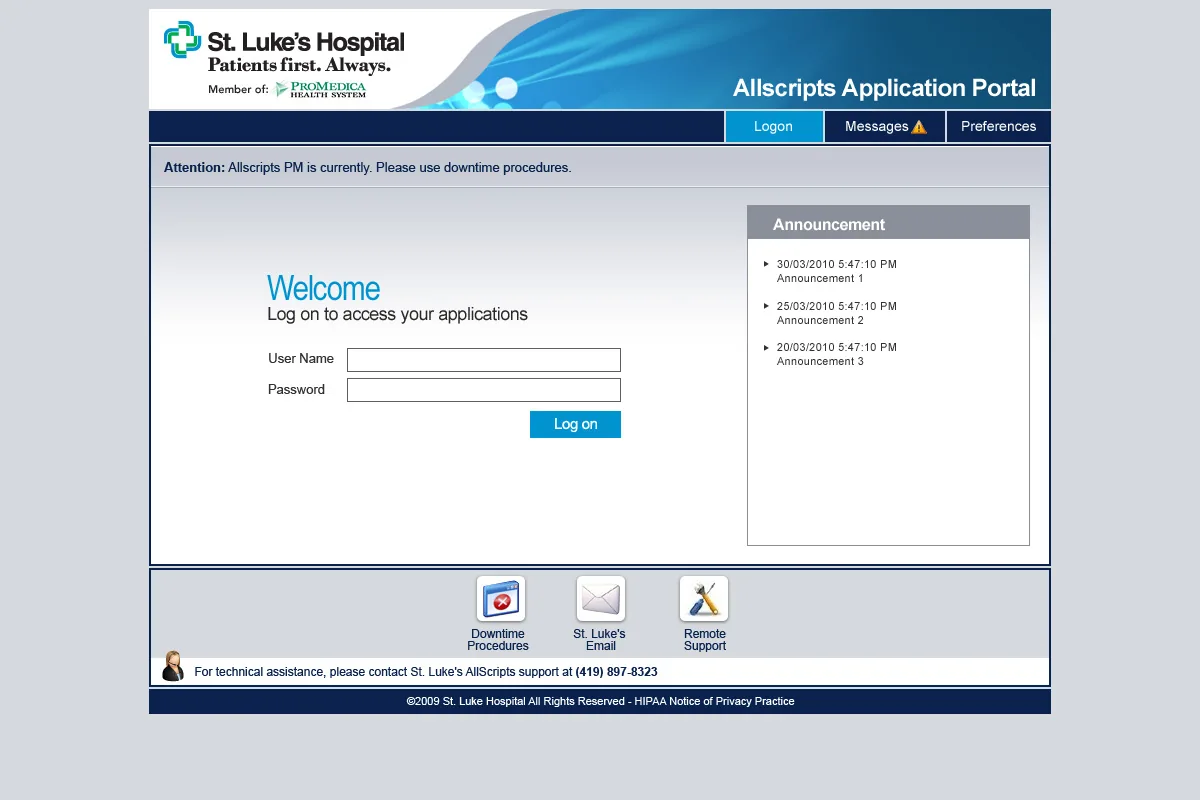Expand the 20/03/2010 announcement arrow
The width and height of the screenshot is (1200, 800).
pyautogui.click(x=767, y=347)
